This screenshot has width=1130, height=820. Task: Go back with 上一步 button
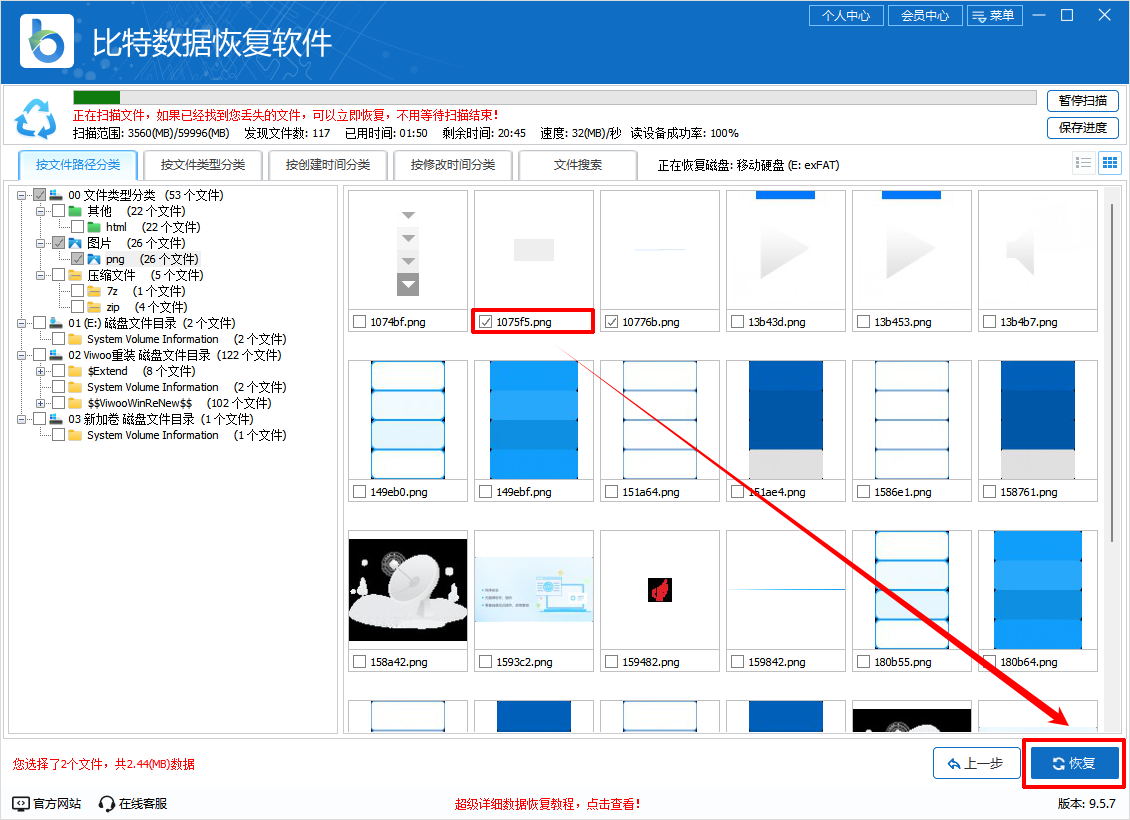coord(976,763)
